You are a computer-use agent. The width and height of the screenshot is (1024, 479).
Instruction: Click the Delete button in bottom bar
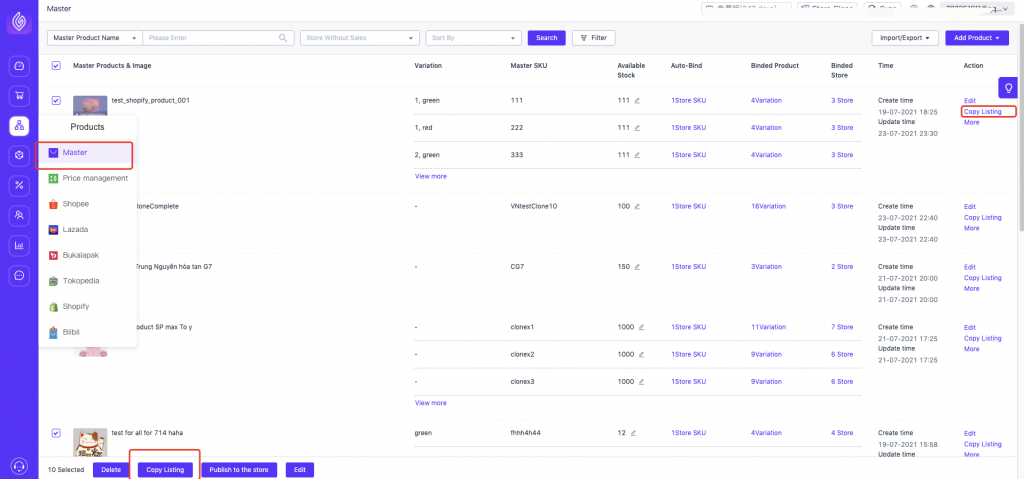coord(111,470)
